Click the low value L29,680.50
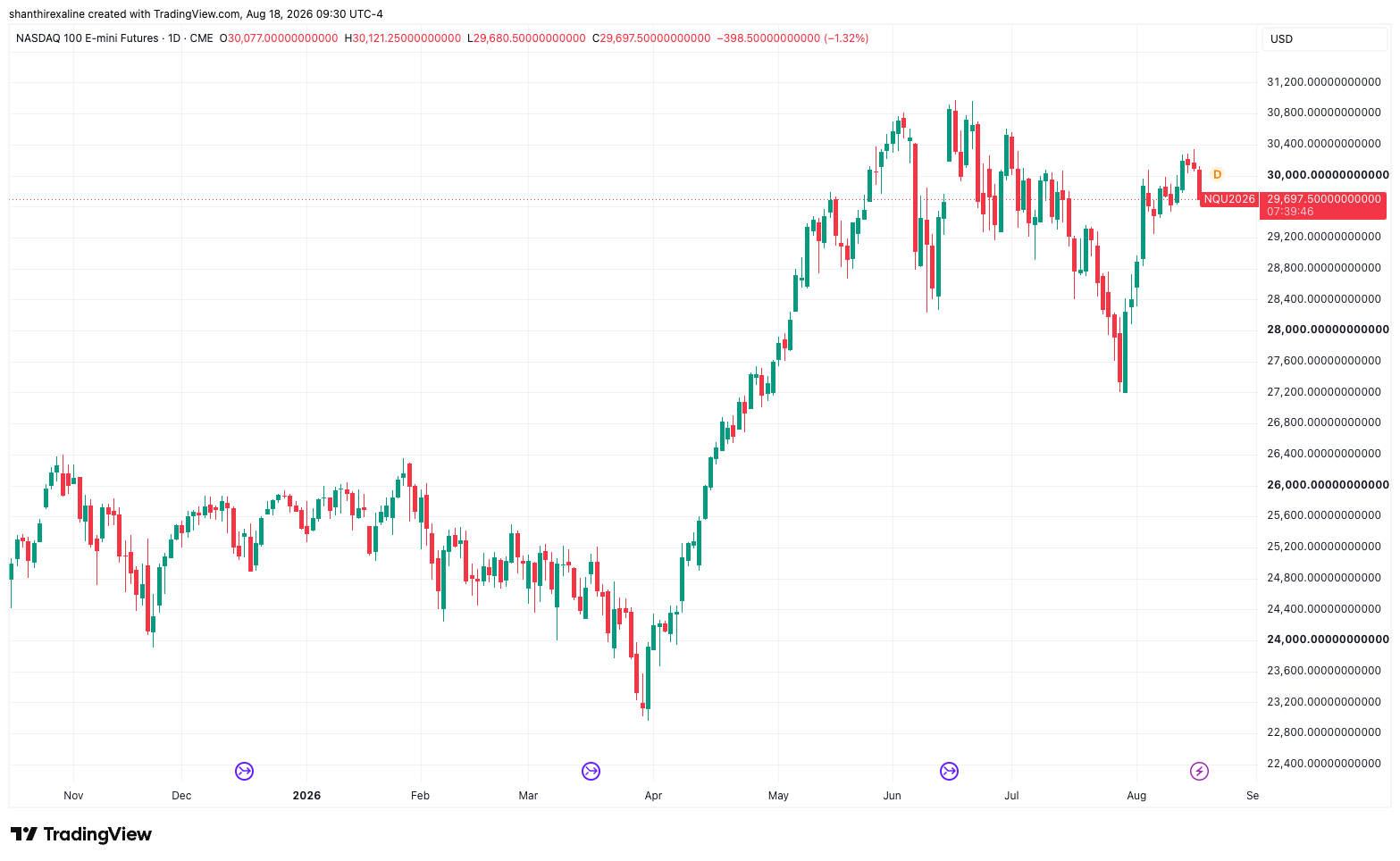Viewport: 1400px width, 861px height. coord(526,38)
